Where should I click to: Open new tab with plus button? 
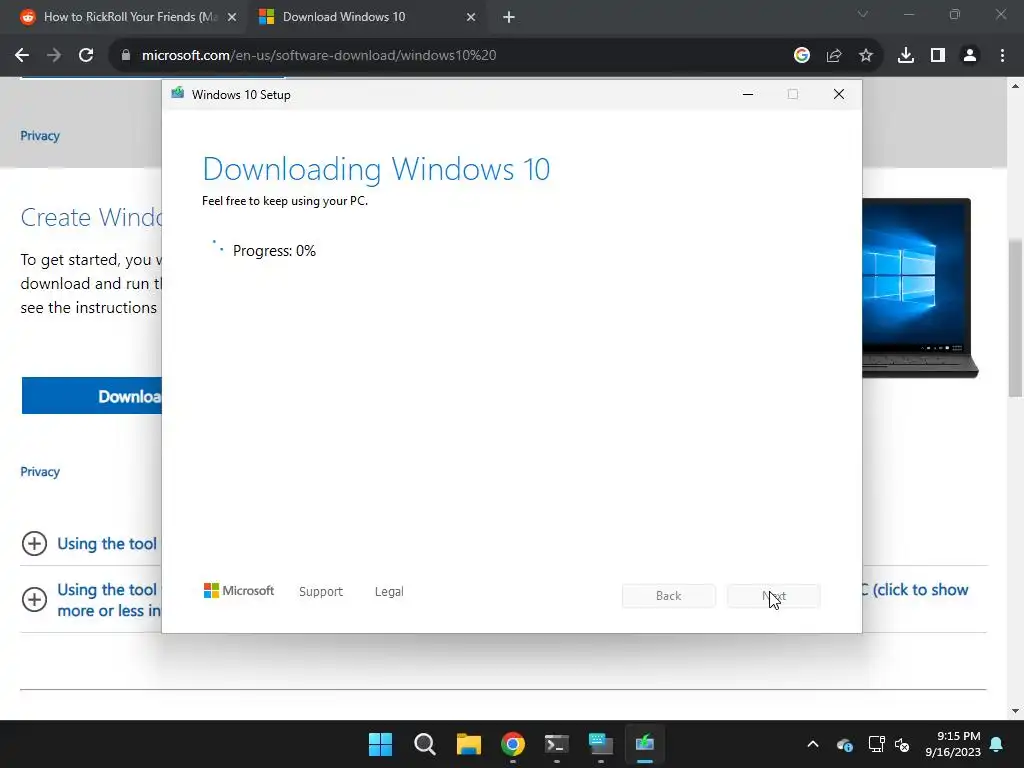pos(509,18)
